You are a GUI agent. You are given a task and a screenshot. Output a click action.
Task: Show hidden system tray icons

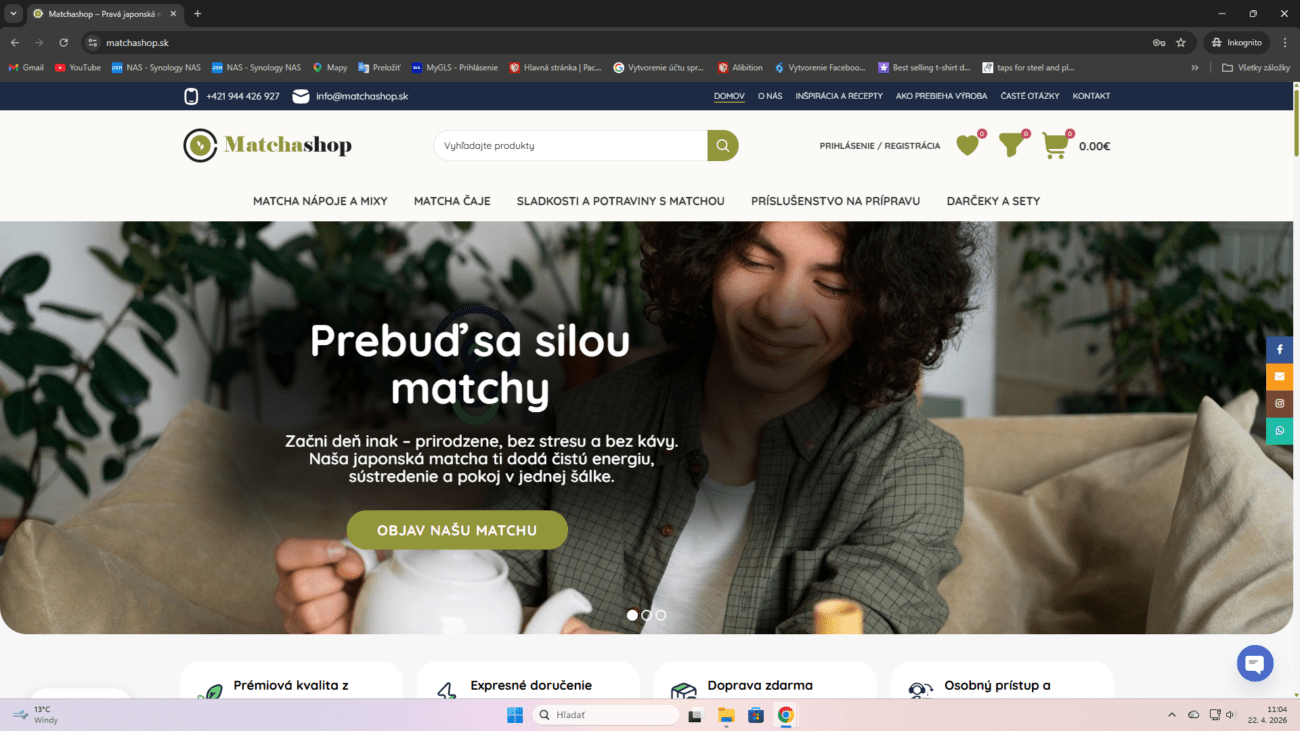coord(1172,715)
